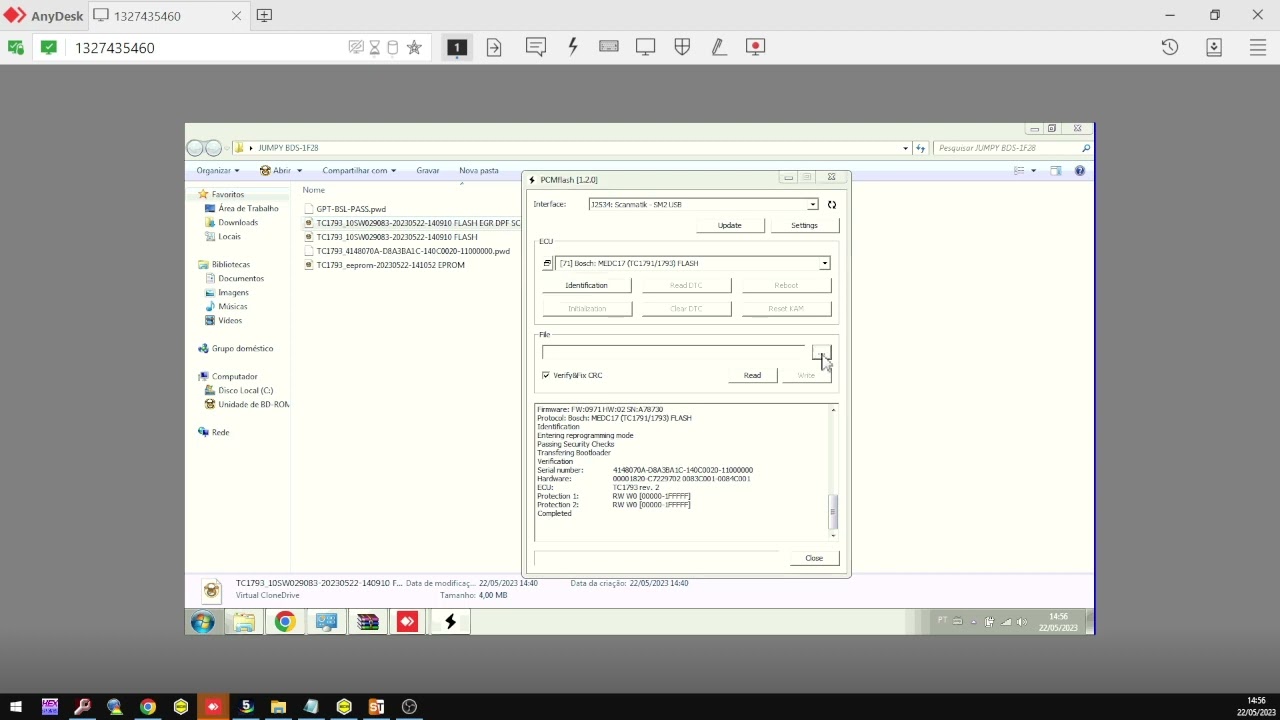This screenshot has width=1280, height=720.
Task: Open the AnyDesk keyboard settings icon
Action: pyautogui.click(x=609, y=47)
